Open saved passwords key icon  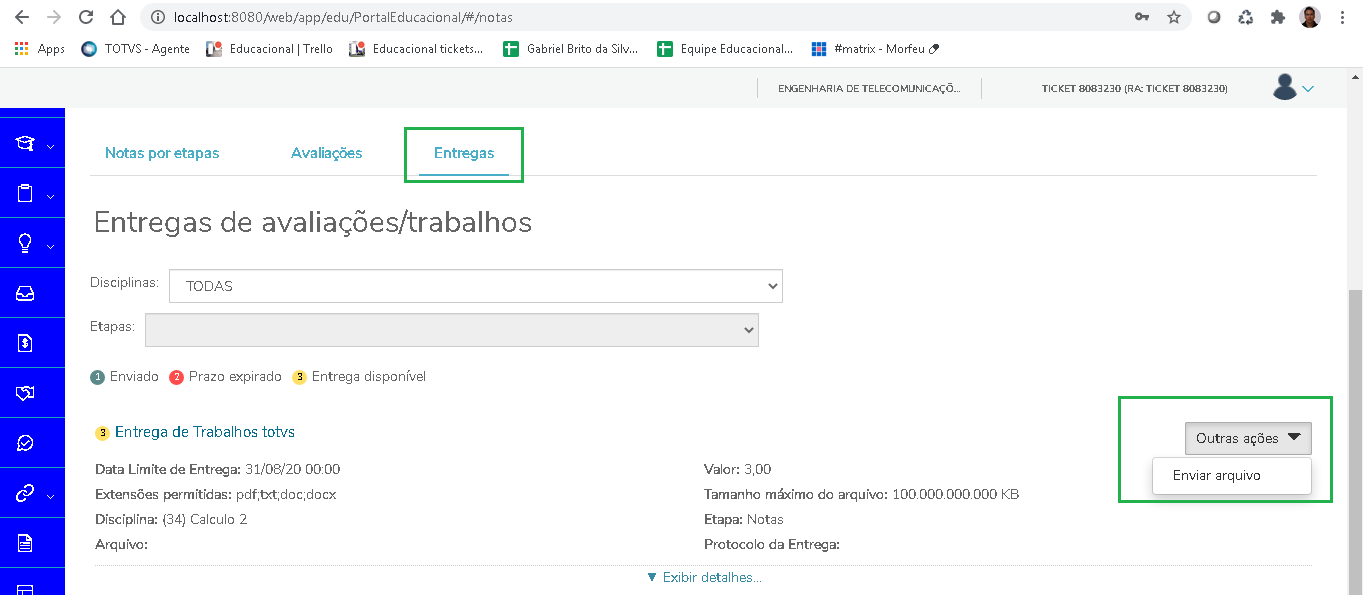pos(1141,17)
